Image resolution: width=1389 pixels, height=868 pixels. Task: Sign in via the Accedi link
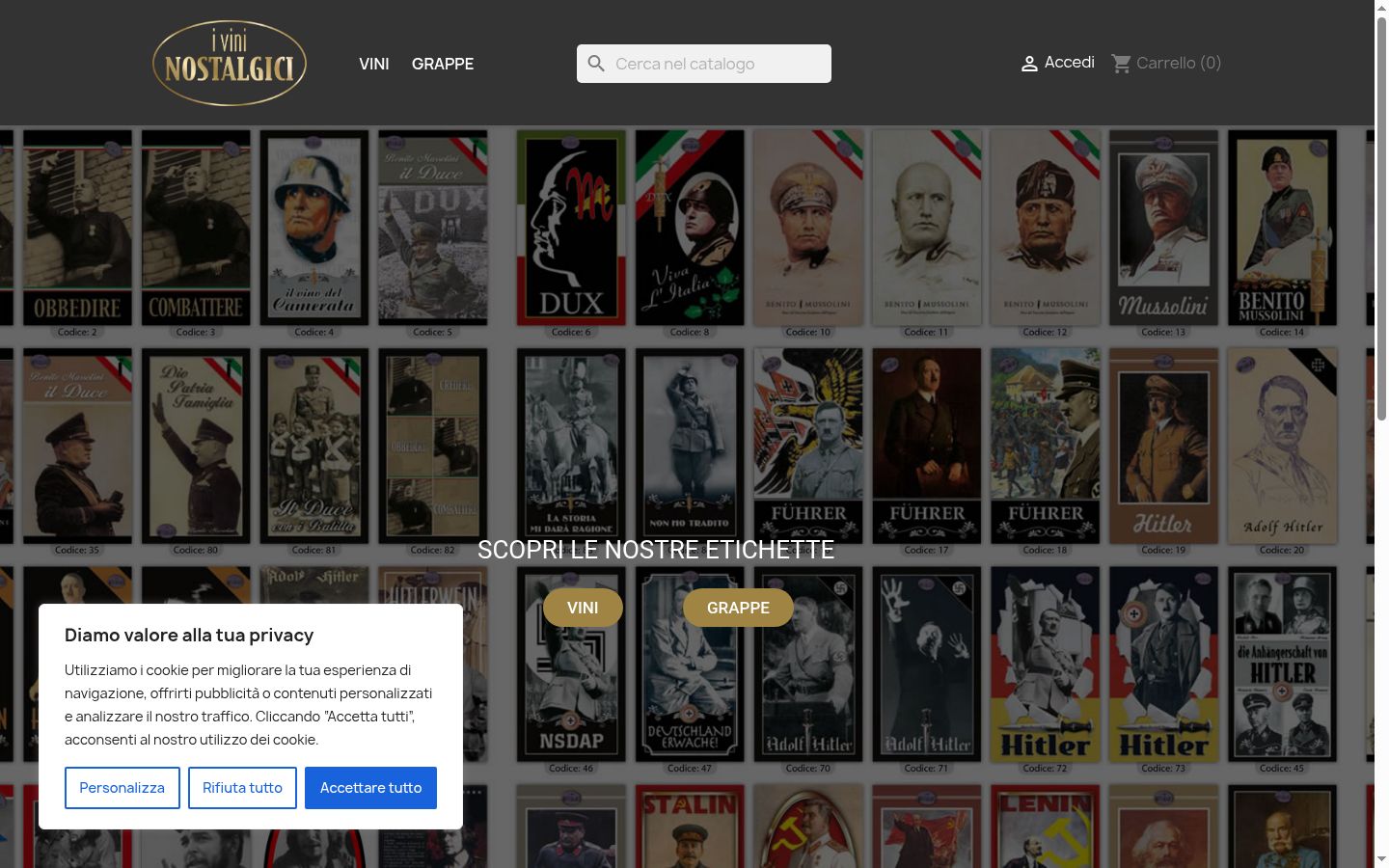(x=1057, y=63)
